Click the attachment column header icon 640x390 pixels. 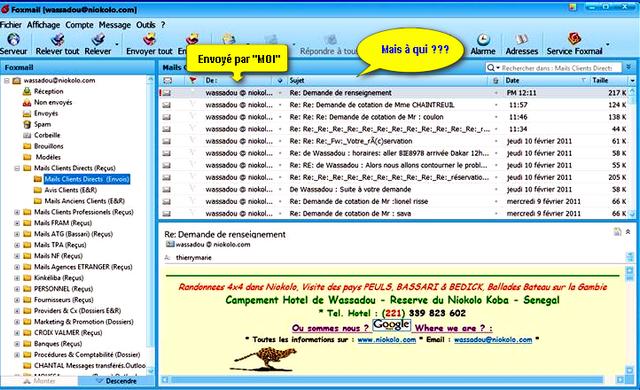coord(496,80)
